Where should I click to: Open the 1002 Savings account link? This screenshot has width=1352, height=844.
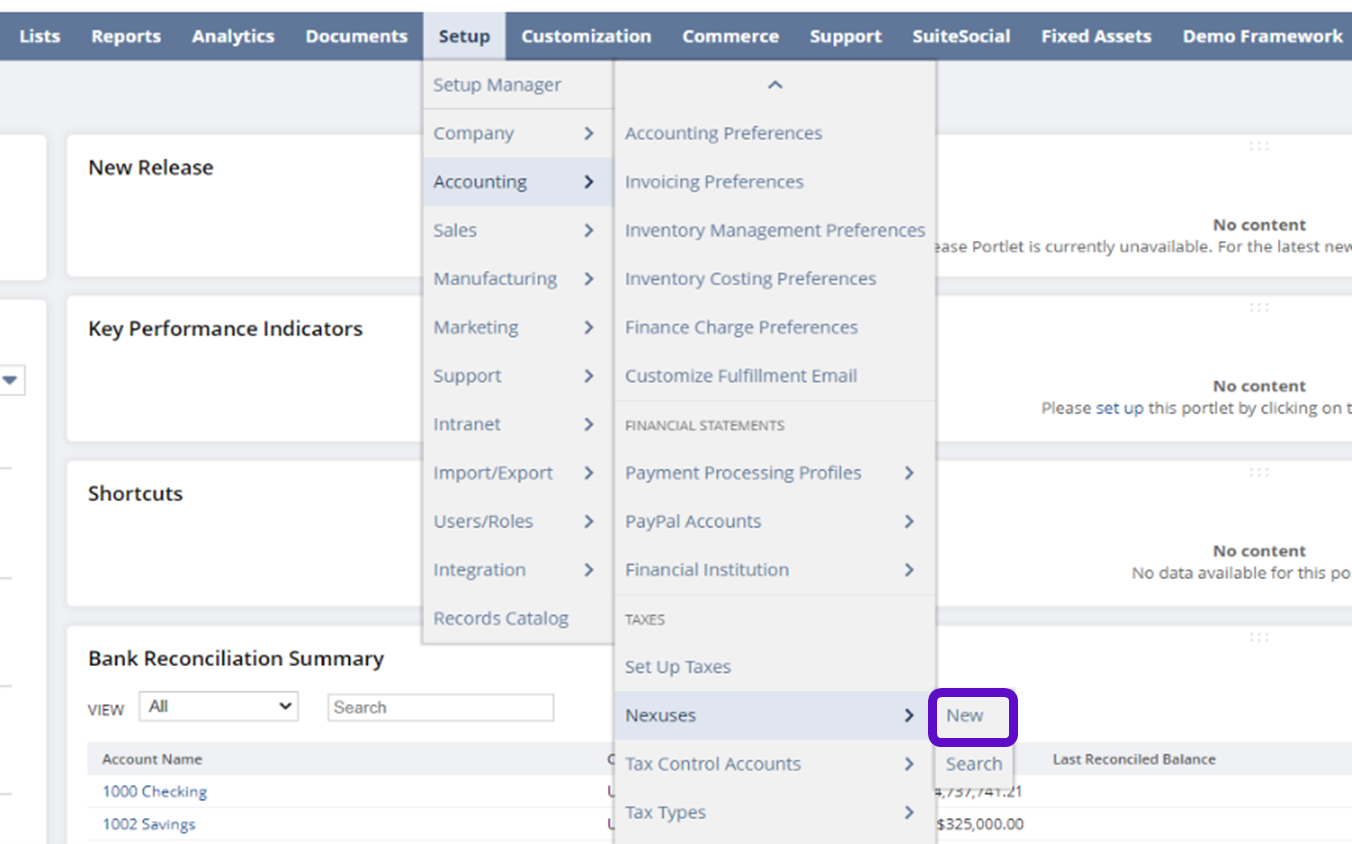tap(149, 825)
